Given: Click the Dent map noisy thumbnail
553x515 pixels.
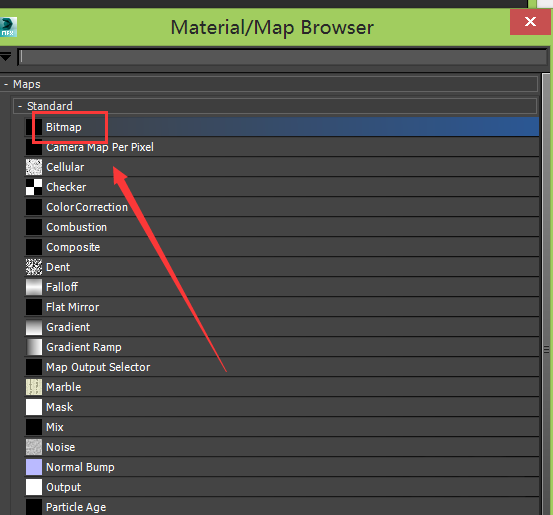Looking at the screenshot, I should coord(34,267).
